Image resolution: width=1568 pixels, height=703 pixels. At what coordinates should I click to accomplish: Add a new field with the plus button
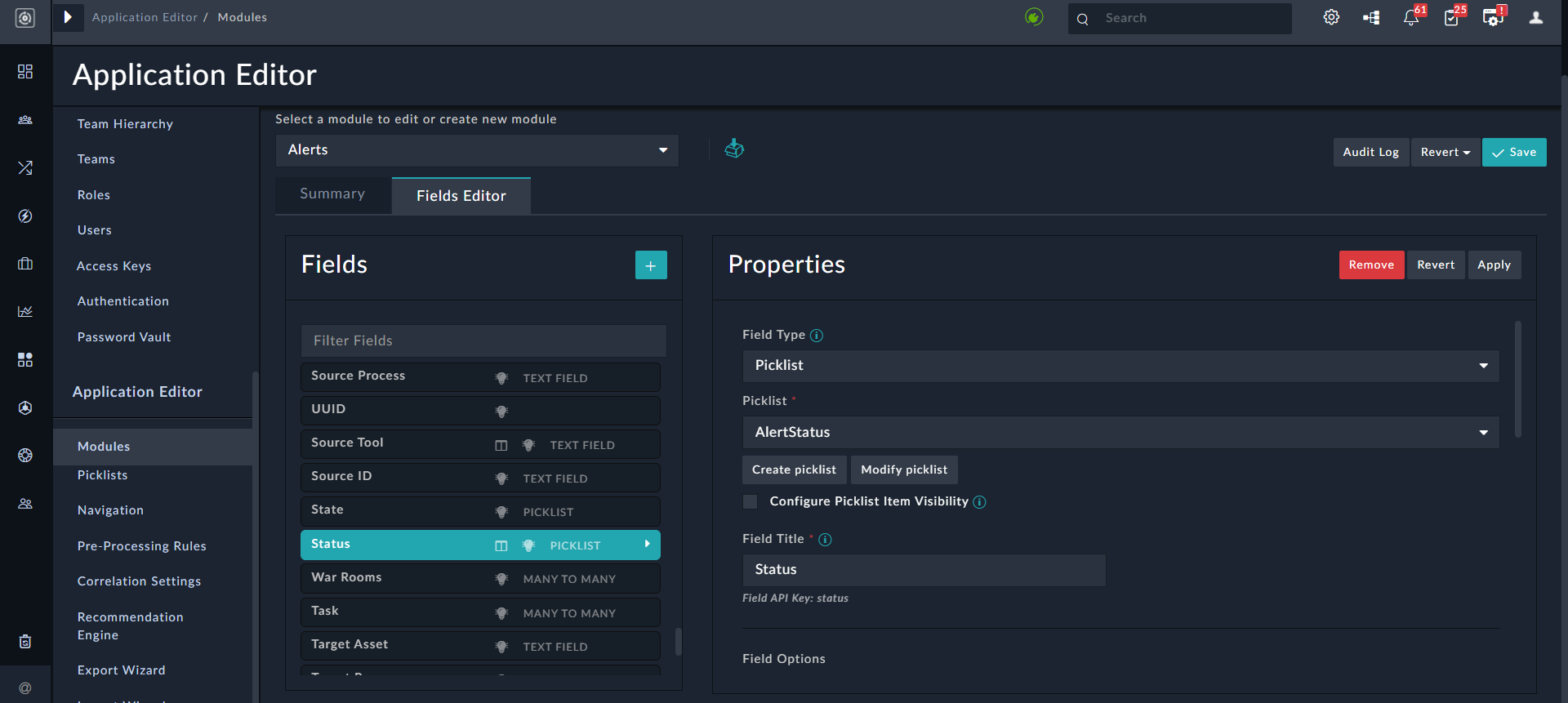click(651, 265)
